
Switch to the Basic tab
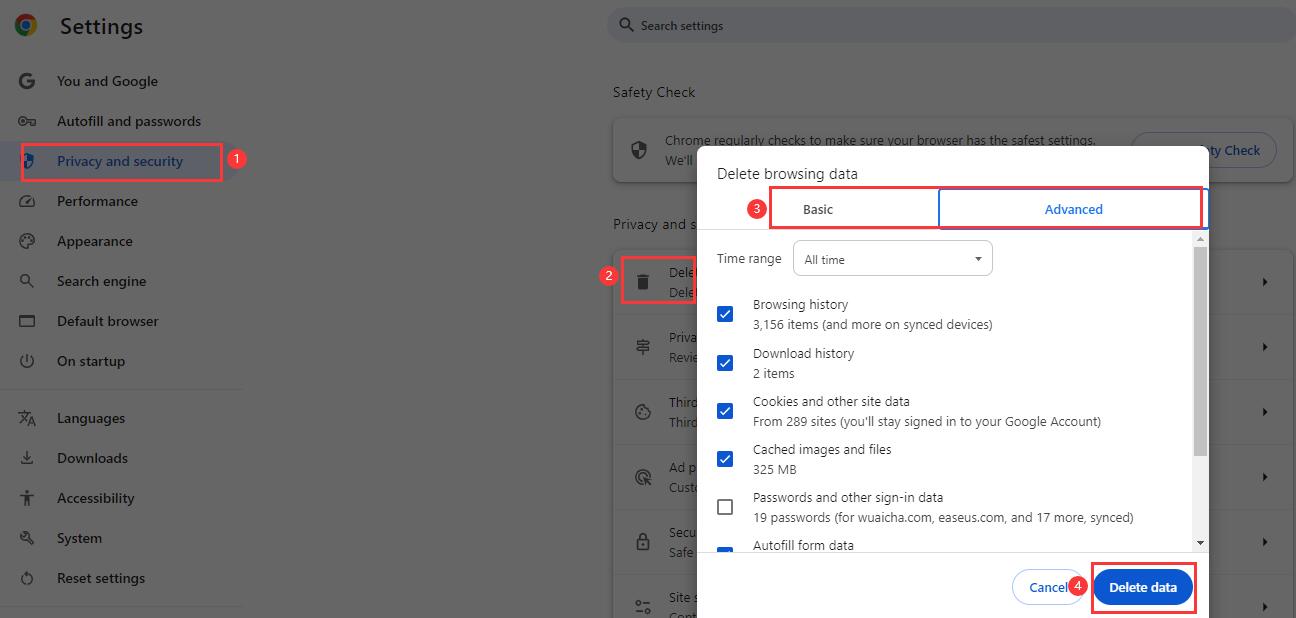click(x=818, y=209)
